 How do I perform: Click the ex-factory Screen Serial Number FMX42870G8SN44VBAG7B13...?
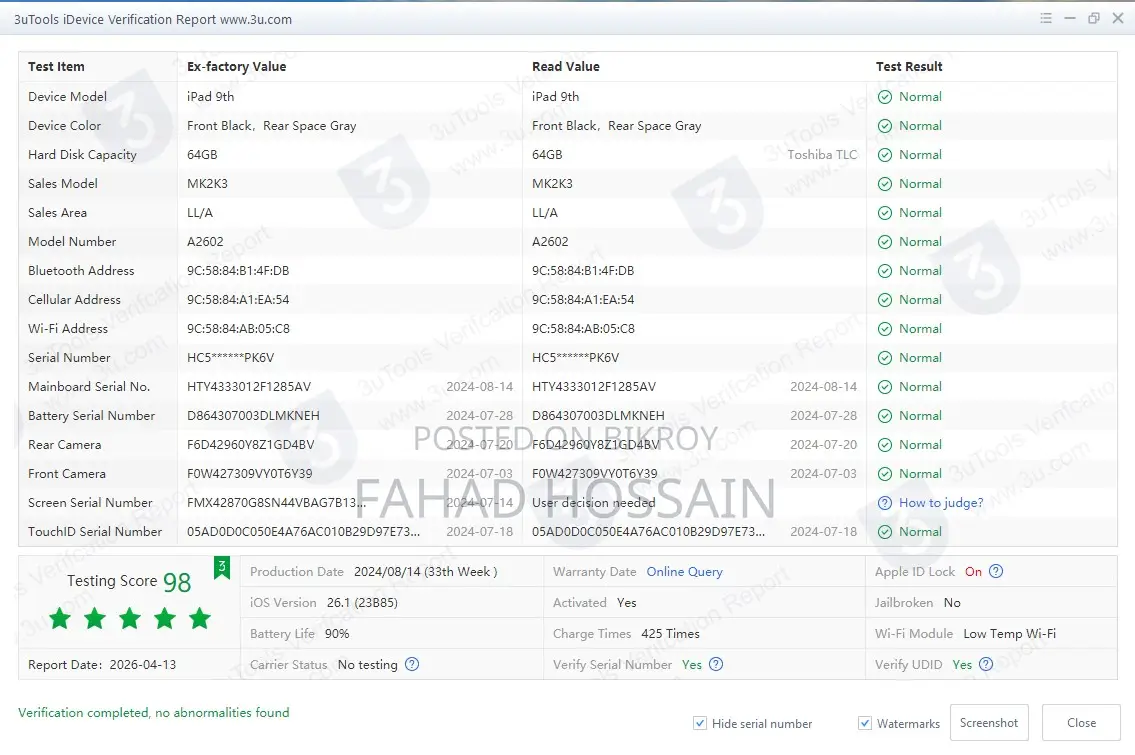277,502
